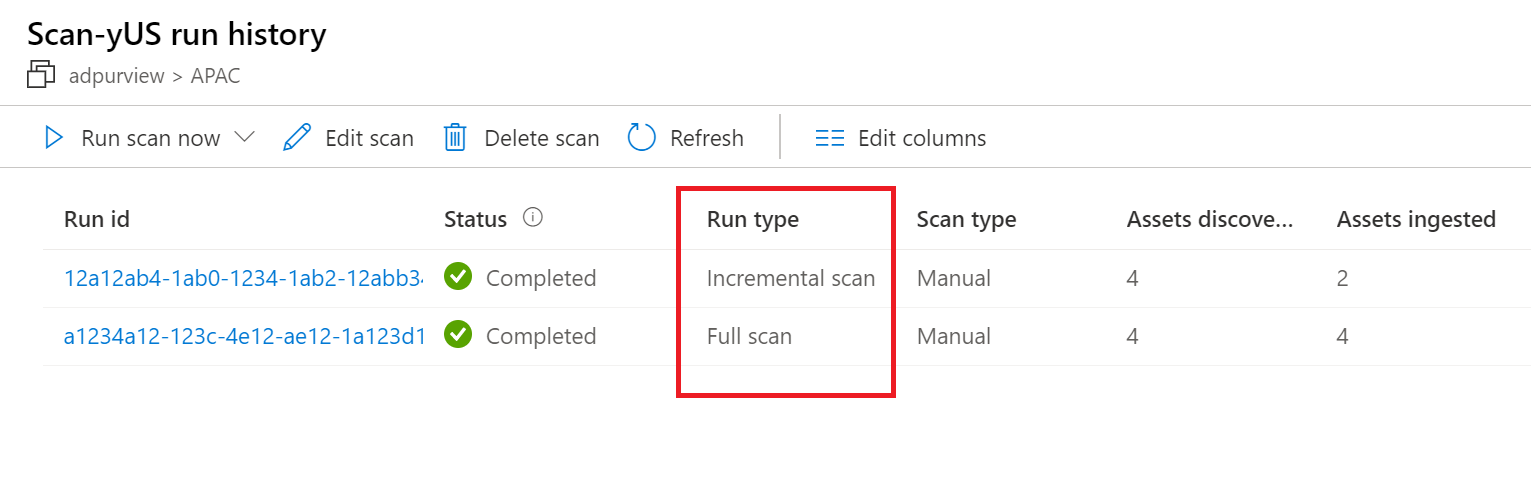The width and height of the screenshot is (1531, 502).
Task: Click the Delete scan label text
Action: [542, 138]
